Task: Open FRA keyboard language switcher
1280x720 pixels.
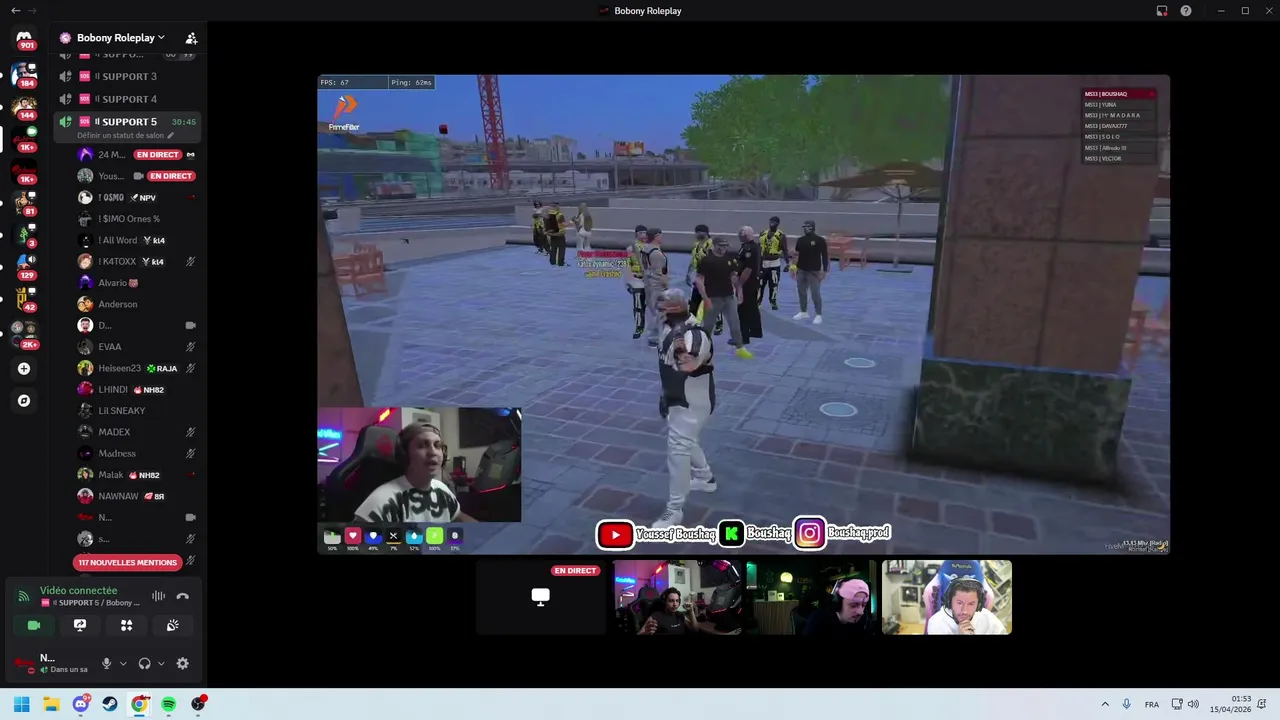Action: pyautogui.click(x=1152, y=704)
